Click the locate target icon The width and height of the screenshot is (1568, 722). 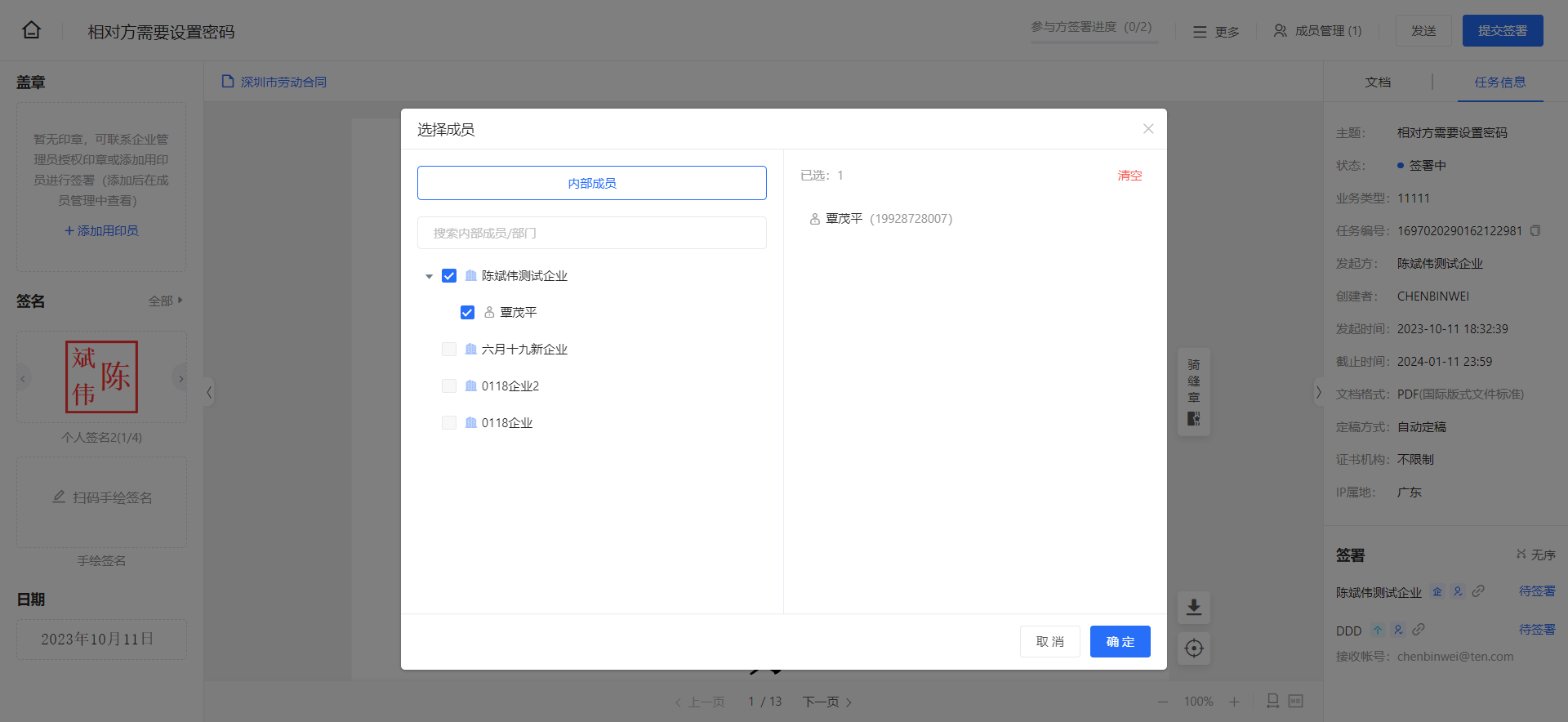[1194, 648]
